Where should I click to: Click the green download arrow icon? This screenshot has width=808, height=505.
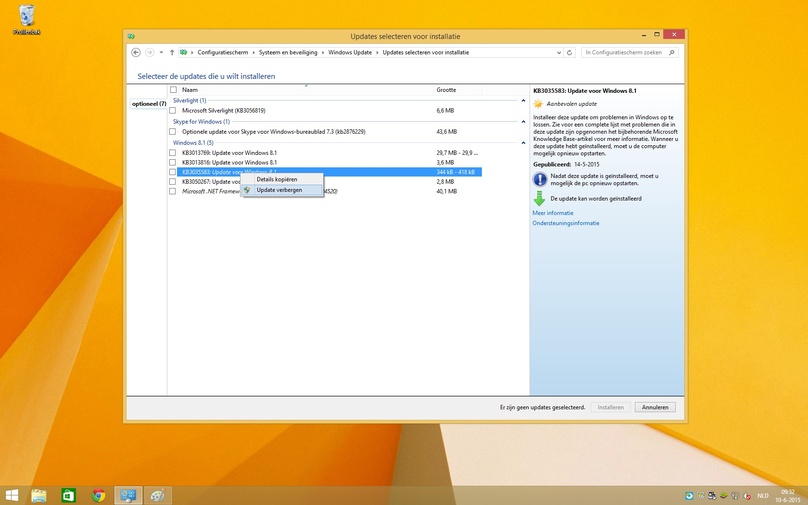click(x=539, y=198)
